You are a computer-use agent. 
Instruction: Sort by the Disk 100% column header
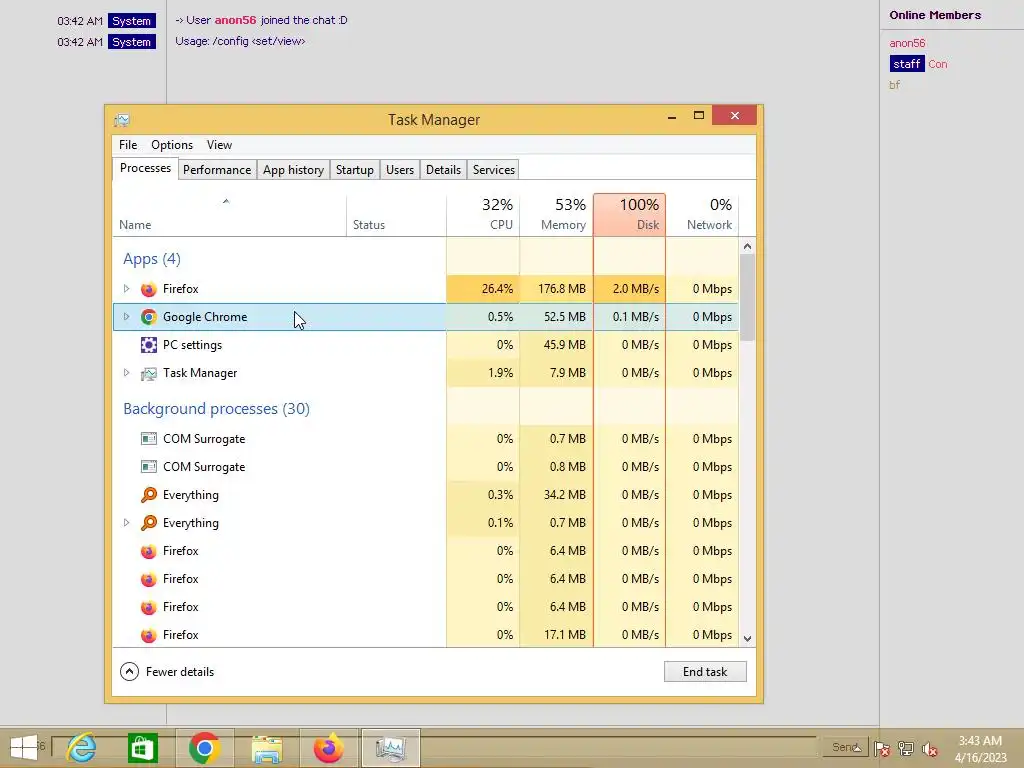pos(630,215)
